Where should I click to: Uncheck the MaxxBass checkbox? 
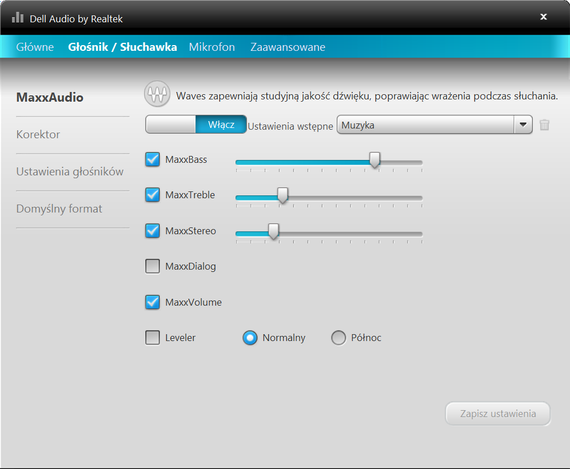[152, 159]
